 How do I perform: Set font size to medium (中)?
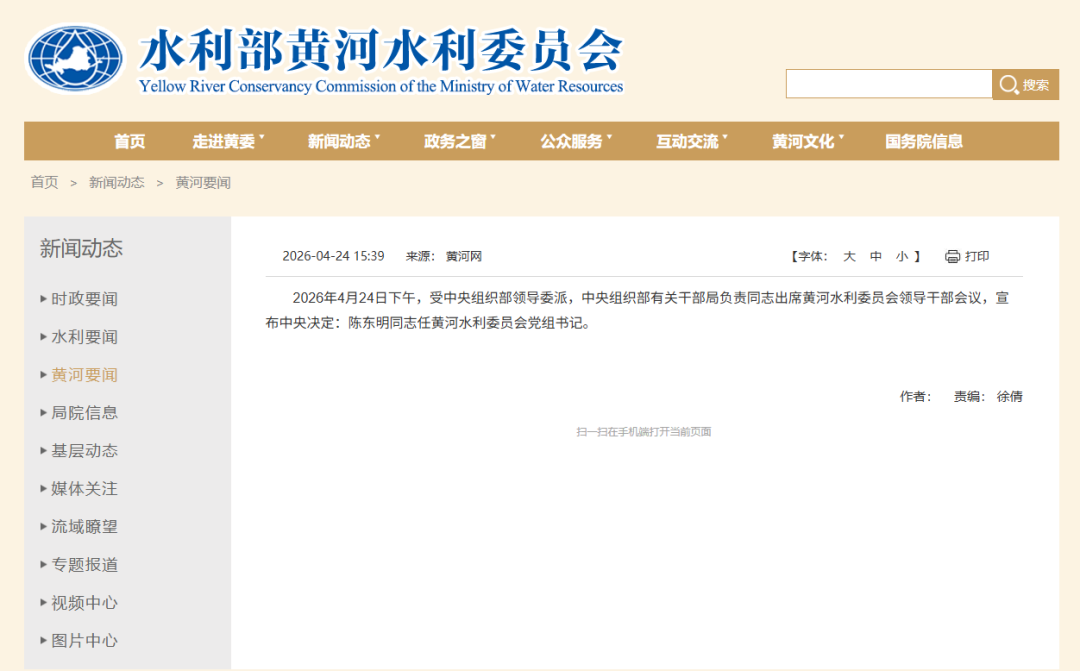(876, 256)
